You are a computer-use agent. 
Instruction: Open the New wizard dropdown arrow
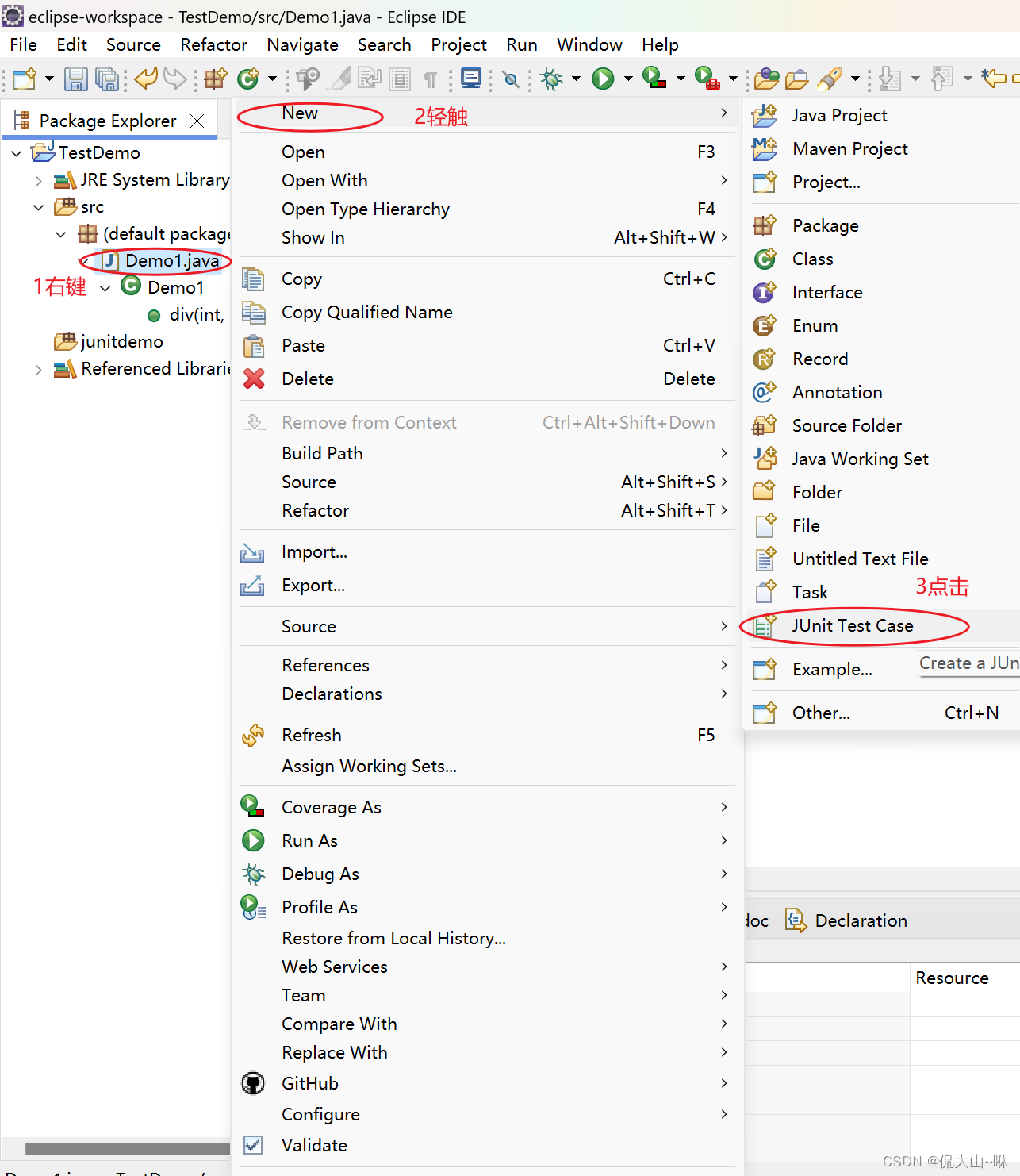pos(49,79)
